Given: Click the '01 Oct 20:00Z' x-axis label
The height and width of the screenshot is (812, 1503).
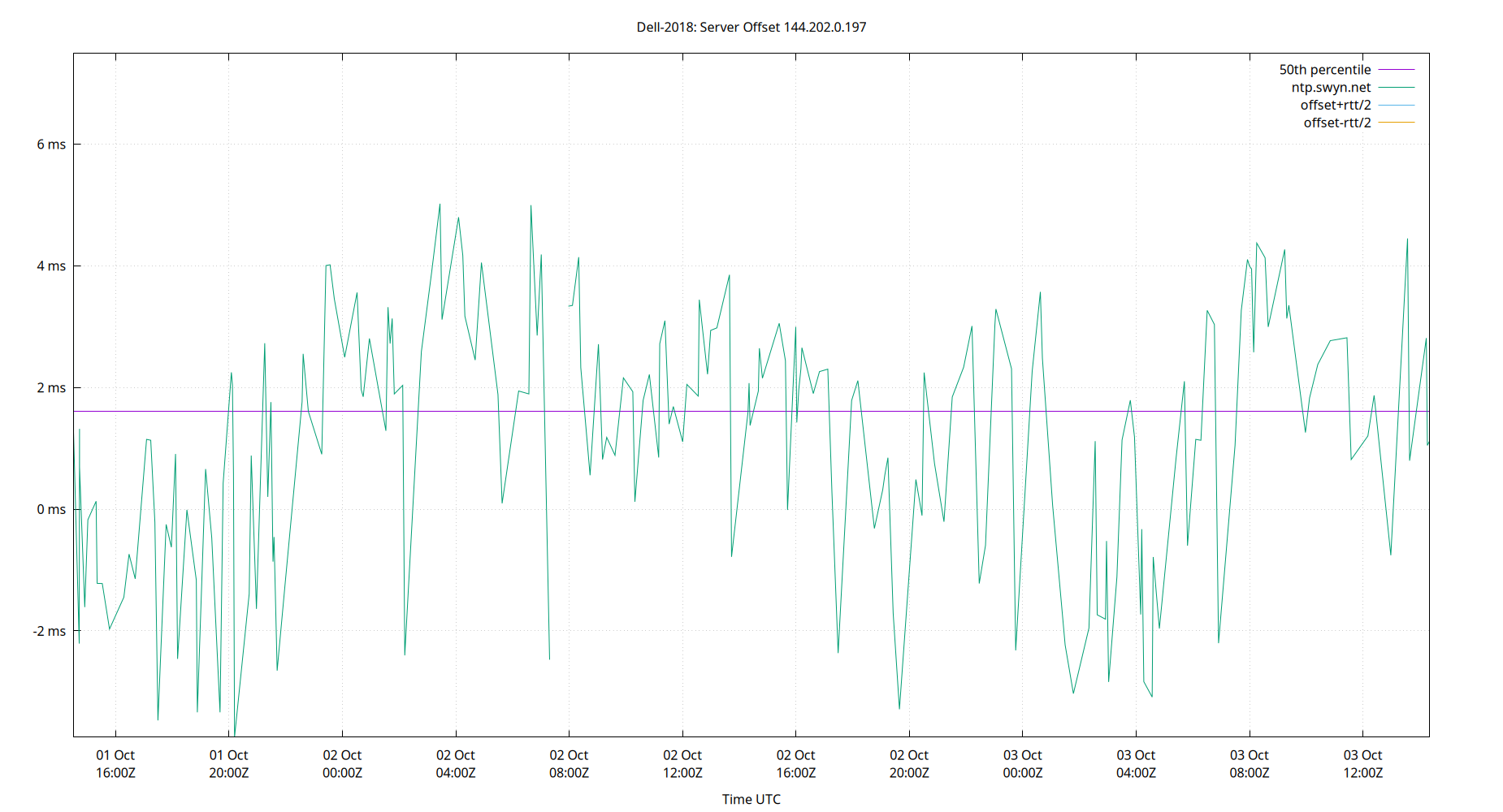Looking at the screenshot, I should [229, 764].
